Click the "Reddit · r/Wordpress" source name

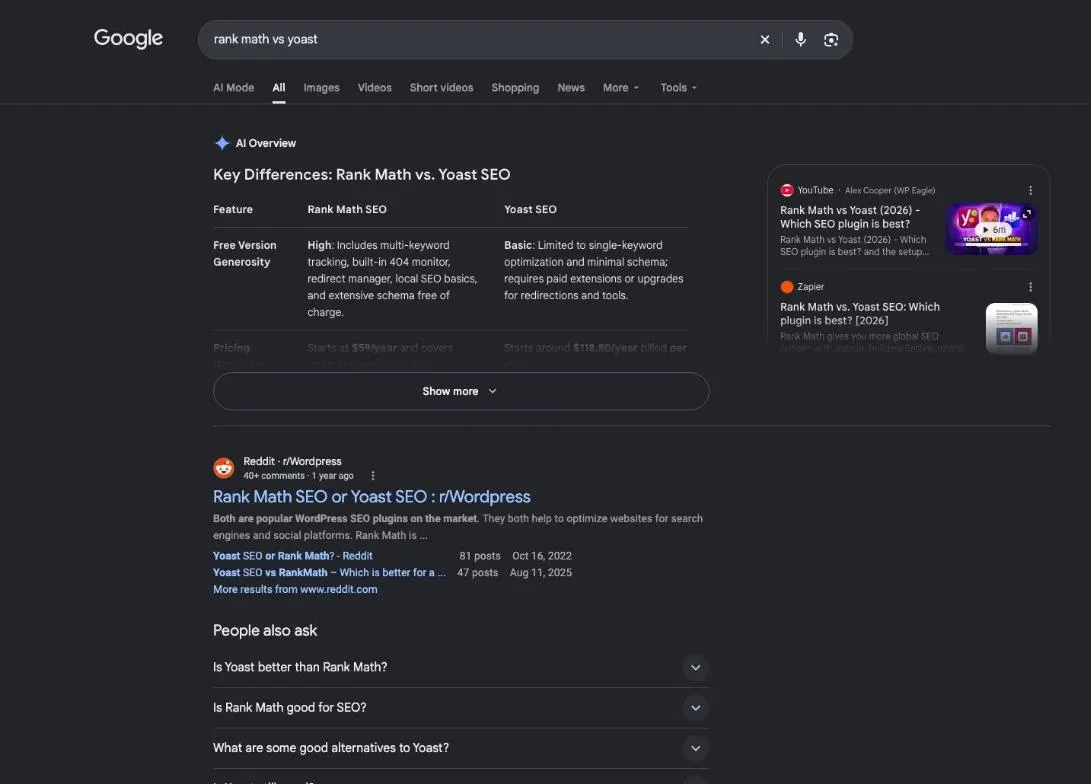(x=292, y=461)
